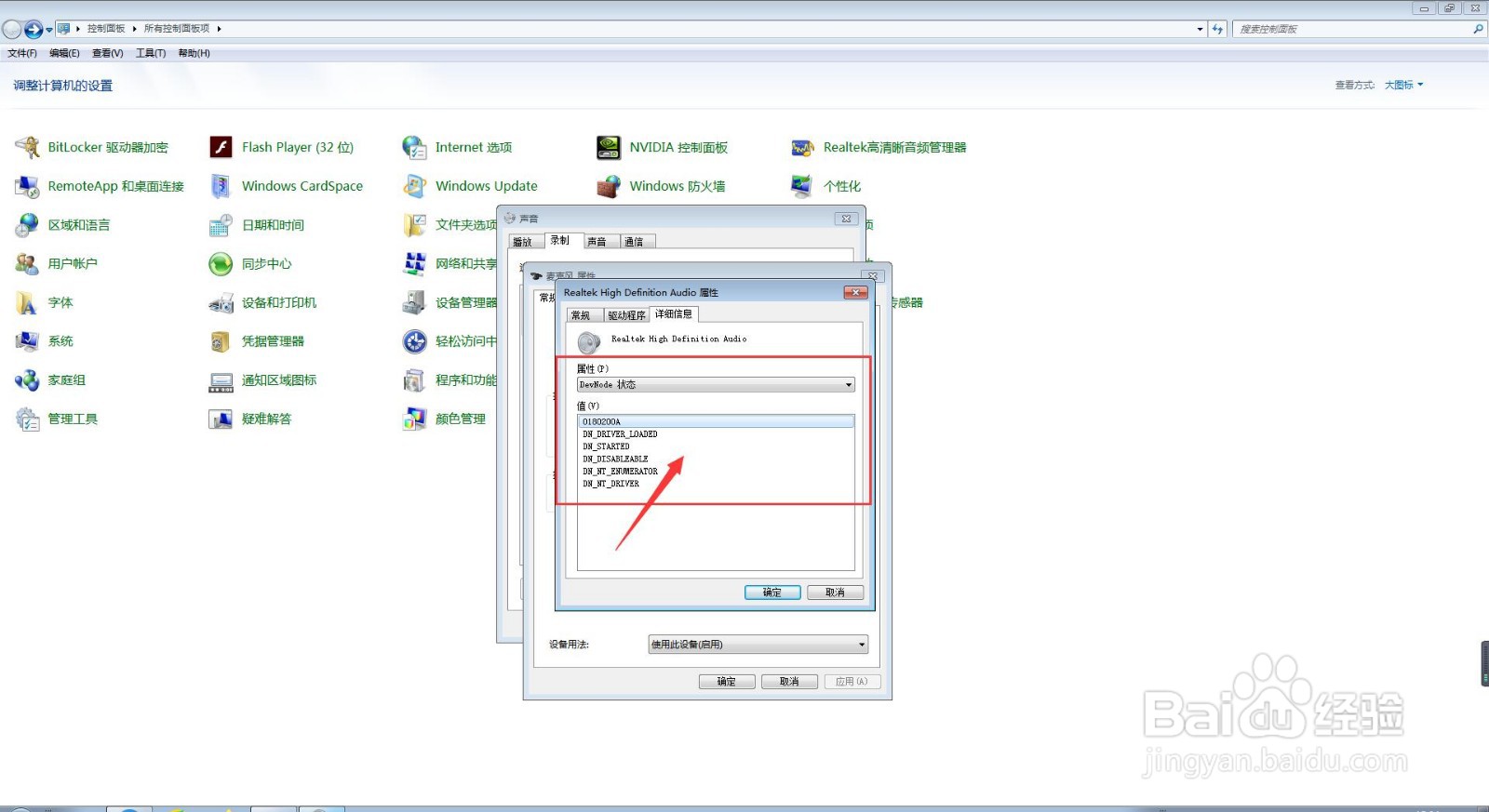
Task: Select value 0180200A in list
Action: [716, 421]
